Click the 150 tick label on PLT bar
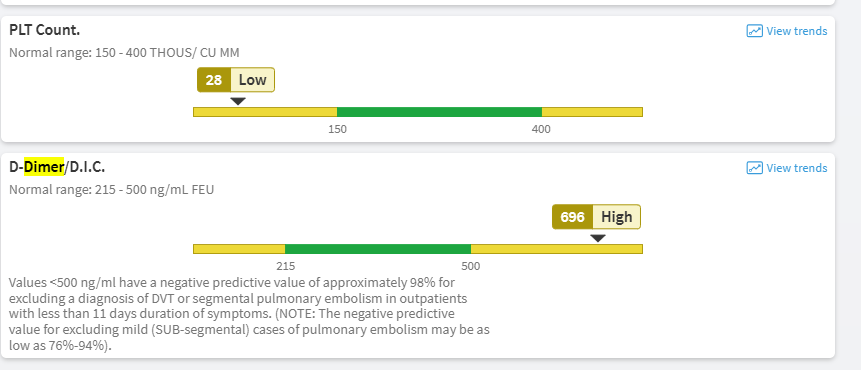Viewport: 861px width, 370px height. [x=337, y=130]
